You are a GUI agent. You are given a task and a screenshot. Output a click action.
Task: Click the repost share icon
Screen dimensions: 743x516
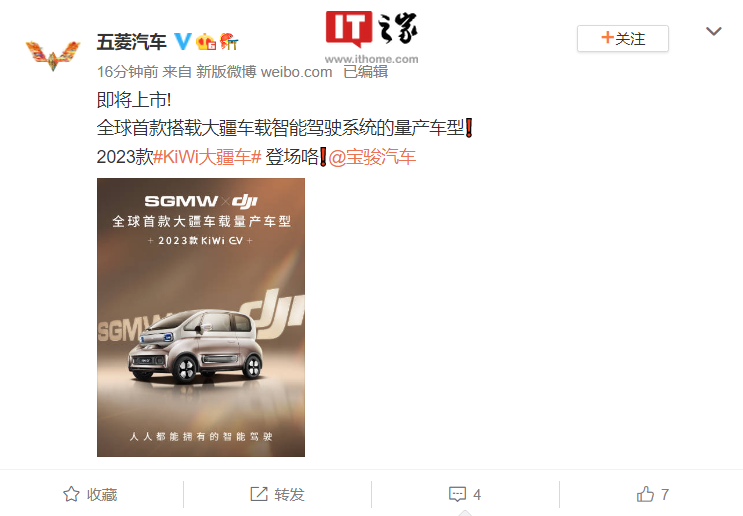259,494
